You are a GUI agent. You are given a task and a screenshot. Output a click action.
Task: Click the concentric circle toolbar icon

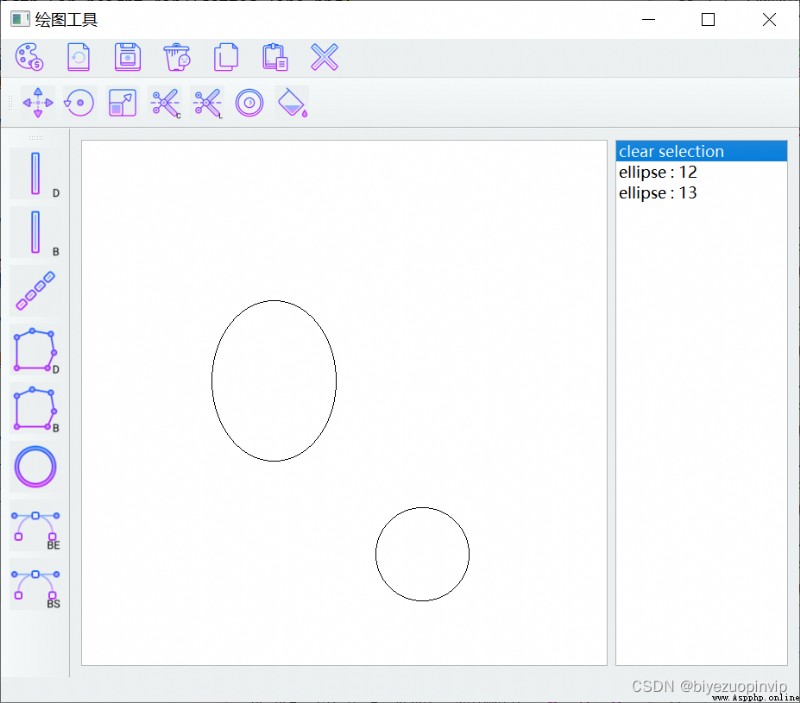point(249,103)
